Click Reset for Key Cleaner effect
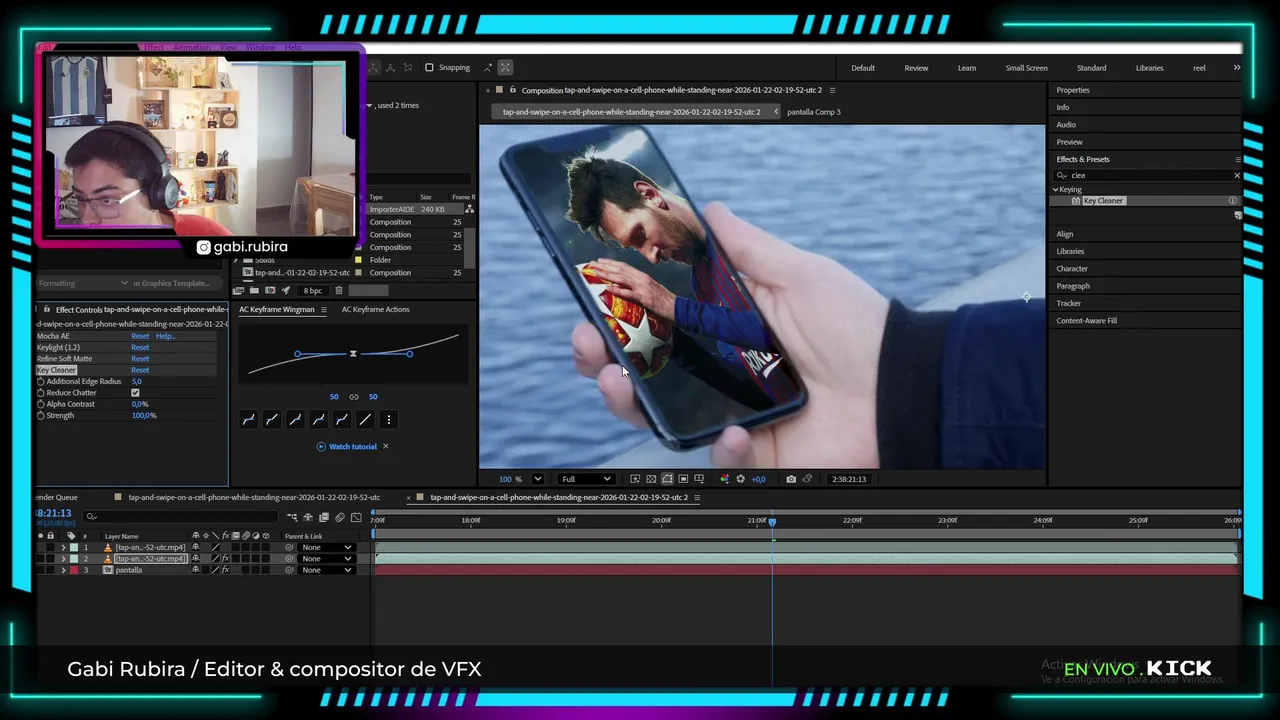 140,370
